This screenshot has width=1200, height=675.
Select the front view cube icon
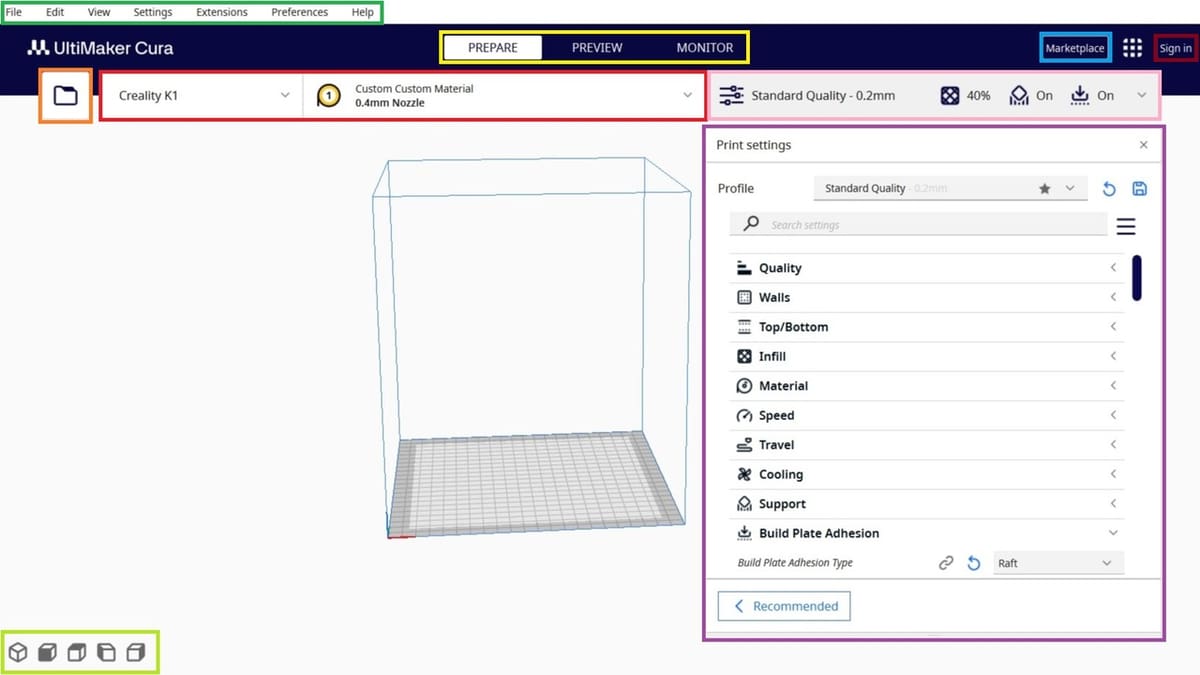click(x=47, y=653)
